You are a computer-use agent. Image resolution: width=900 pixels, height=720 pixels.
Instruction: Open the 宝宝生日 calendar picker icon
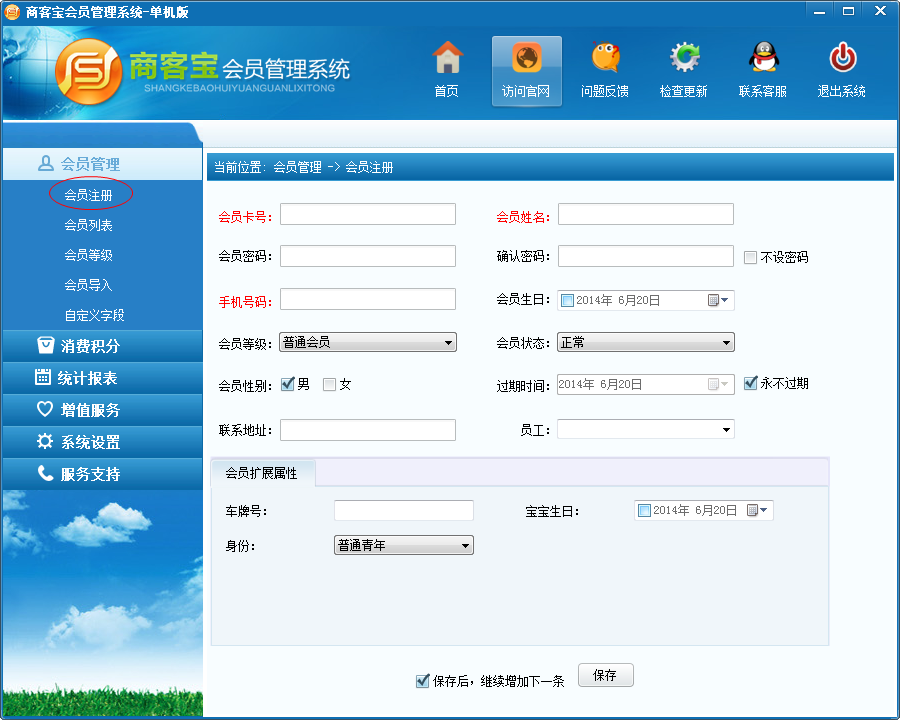coord(757,510)
